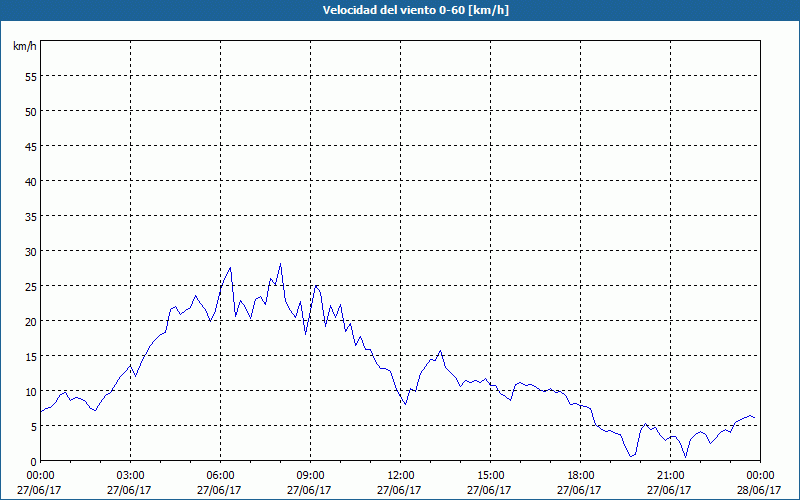Select the 55 y-axis label
Screen dimensions: 800x500
pyautogui.click(x=31, y=77)
